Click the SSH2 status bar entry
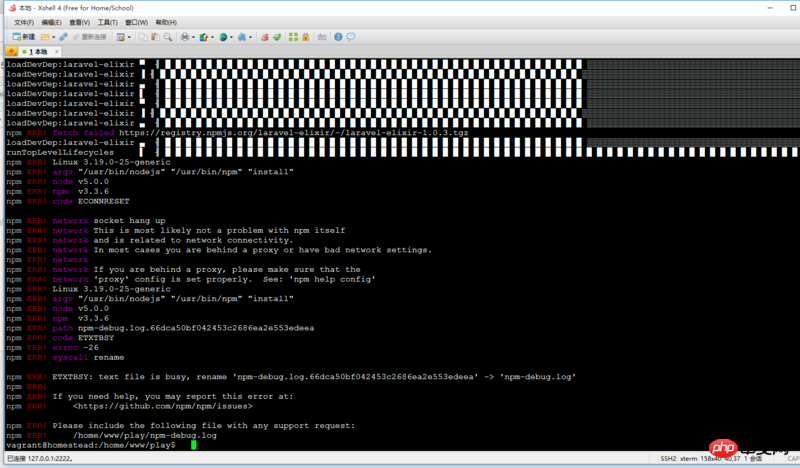 pyautogui.click(x=668, y=458)
